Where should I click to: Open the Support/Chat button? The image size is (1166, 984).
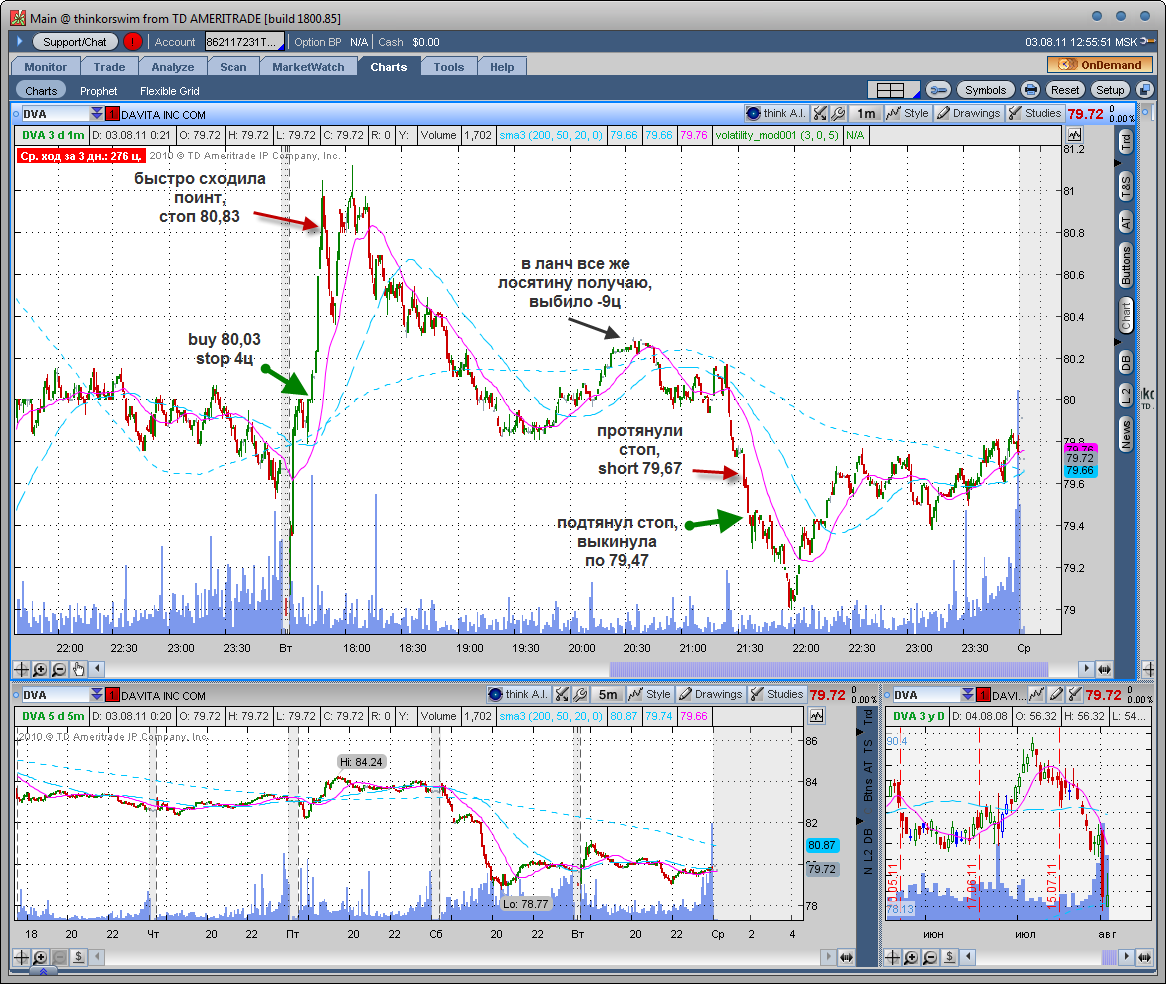click(74, 42)
